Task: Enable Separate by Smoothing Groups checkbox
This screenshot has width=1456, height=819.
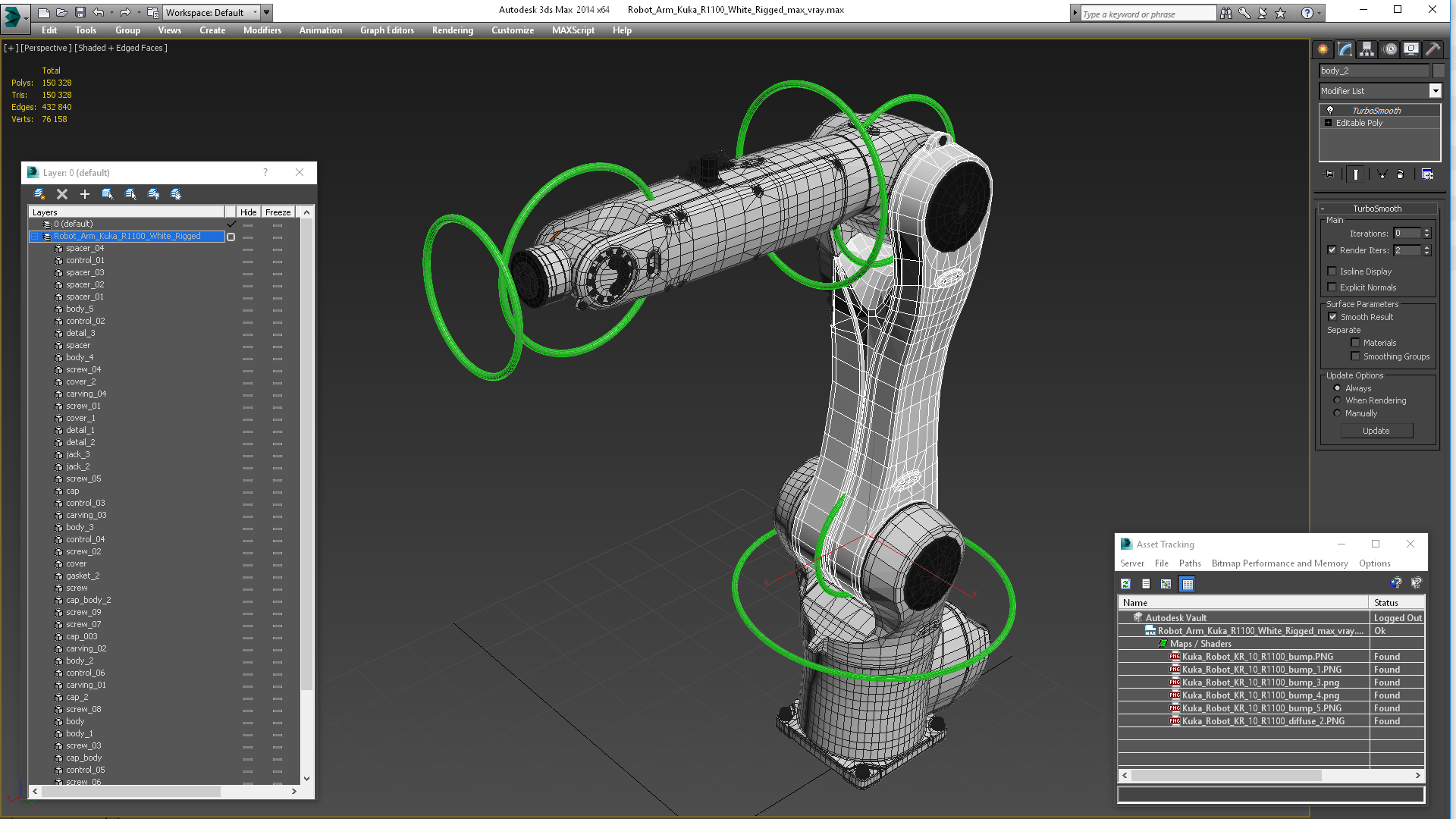Action: tap(1356, 356)
